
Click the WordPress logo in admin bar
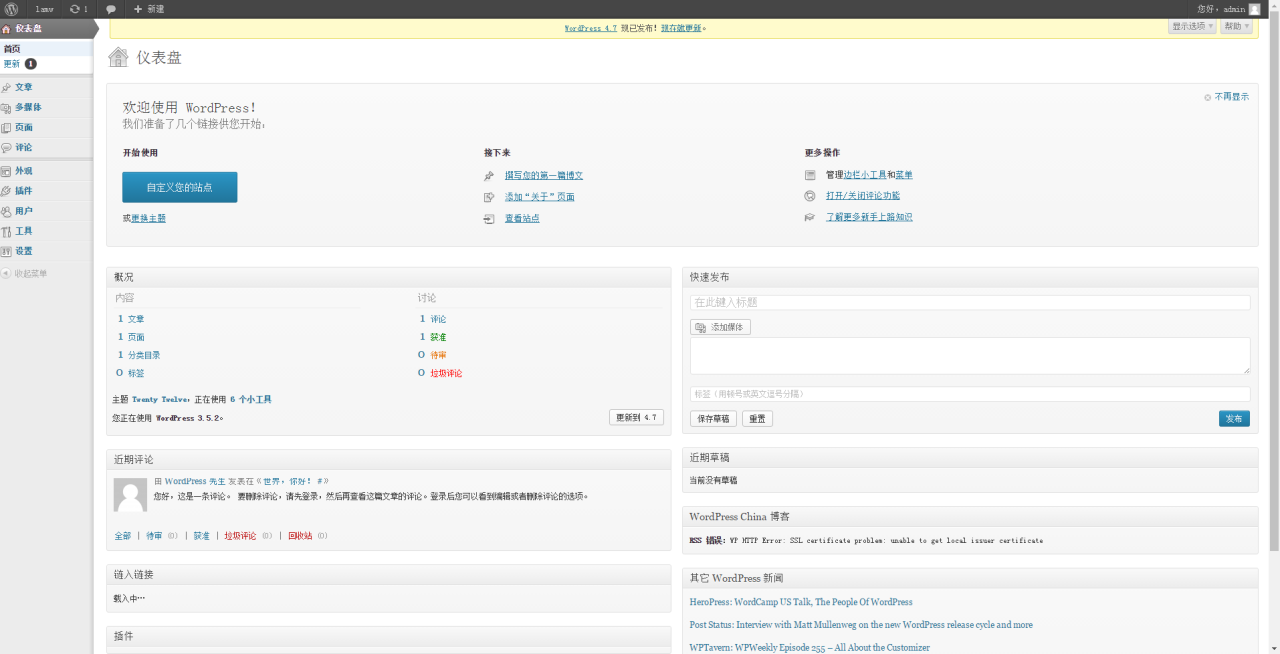coord(11,9)
